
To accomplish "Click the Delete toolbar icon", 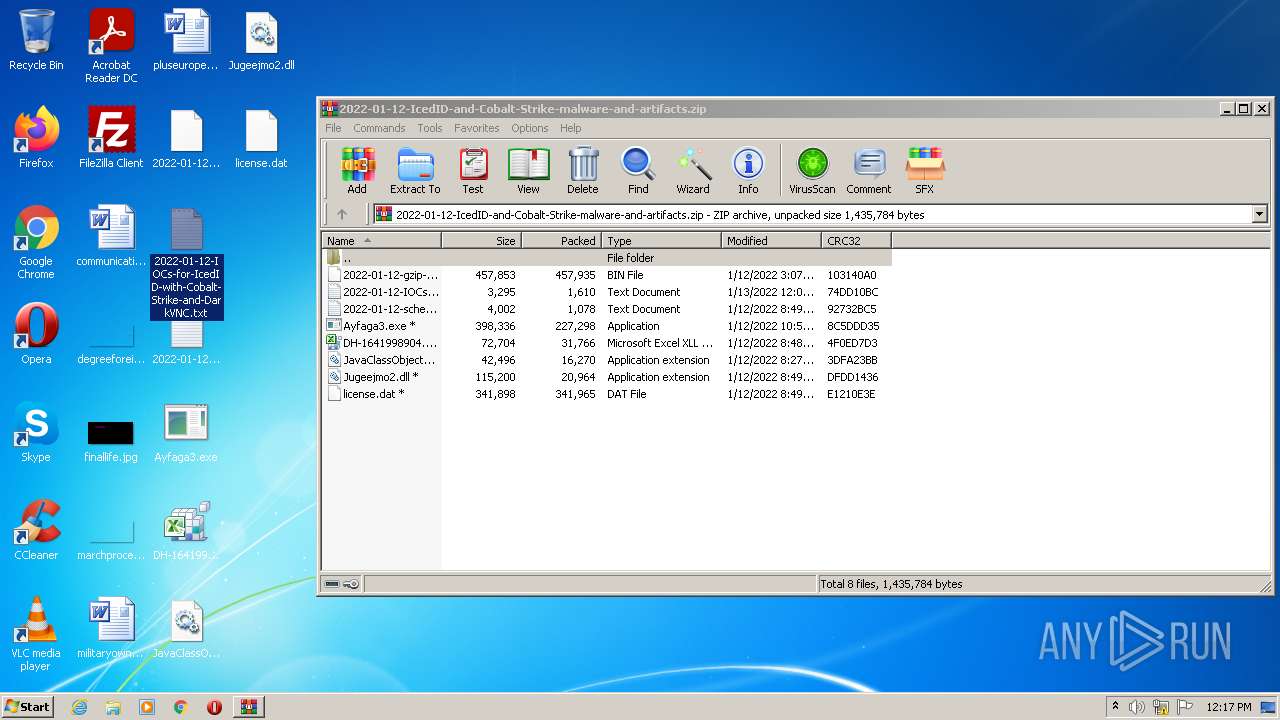I will coord(583,170).
